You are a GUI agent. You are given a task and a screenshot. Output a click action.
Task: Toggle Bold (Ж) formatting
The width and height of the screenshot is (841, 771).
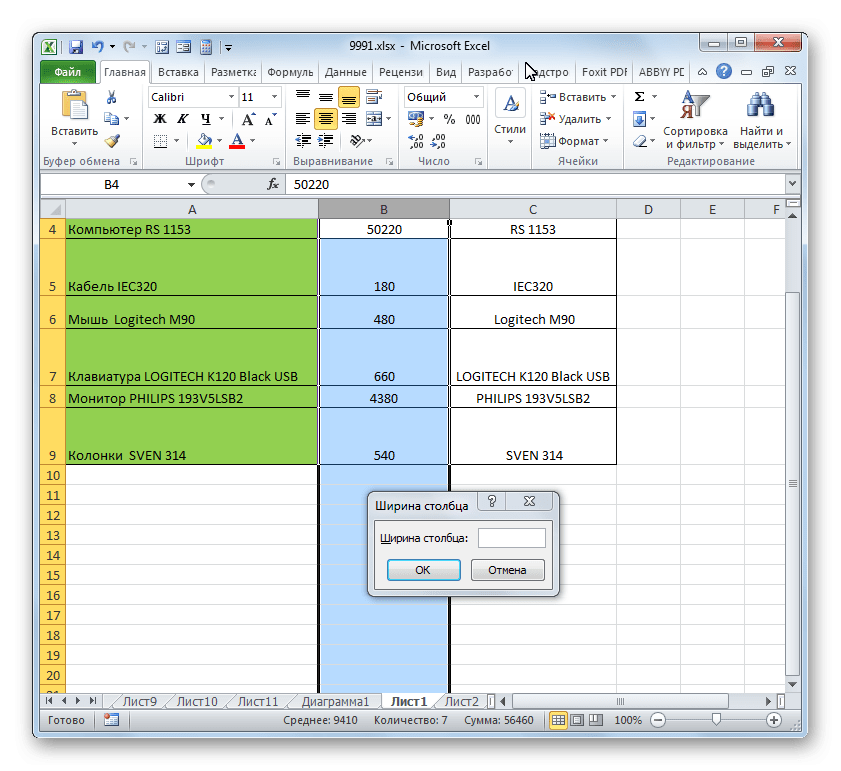tap(160, 119)
